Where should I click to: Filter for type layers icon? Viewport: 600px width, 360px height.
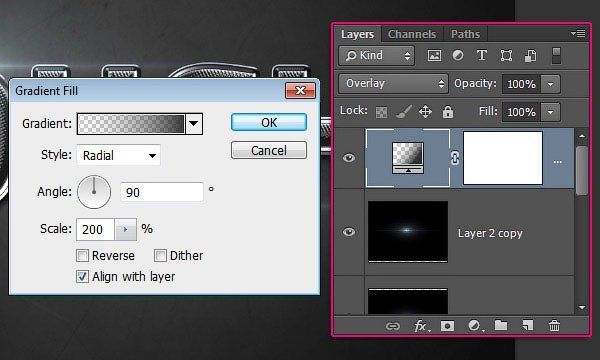point(482,55)
